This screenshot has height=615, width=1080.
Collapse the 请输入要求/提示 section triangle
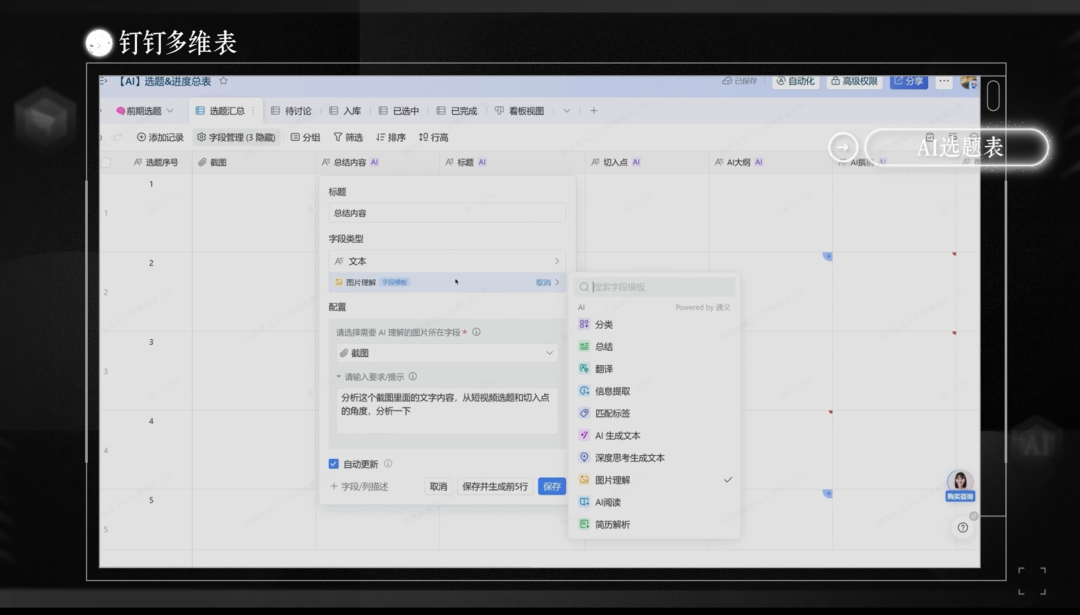point(338,377)
